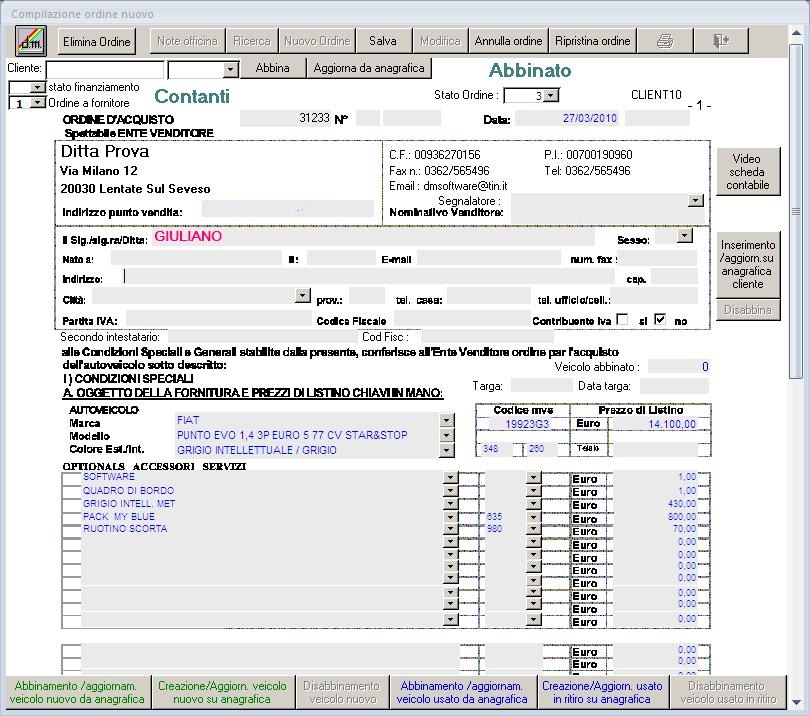This screenshot has height=716, width=810.
Task: Click the Disabbina button on the right
Action: point(747,310)
